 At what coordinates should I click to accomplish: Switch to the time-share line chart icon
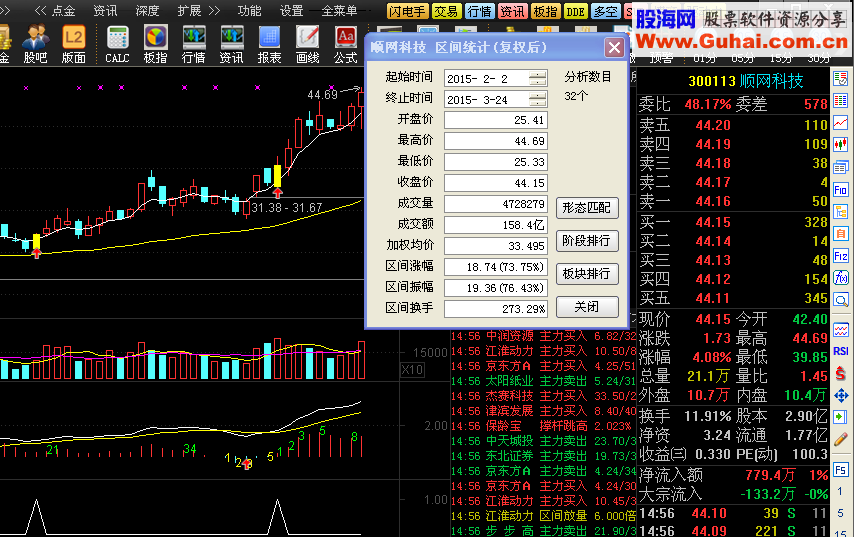841,123
